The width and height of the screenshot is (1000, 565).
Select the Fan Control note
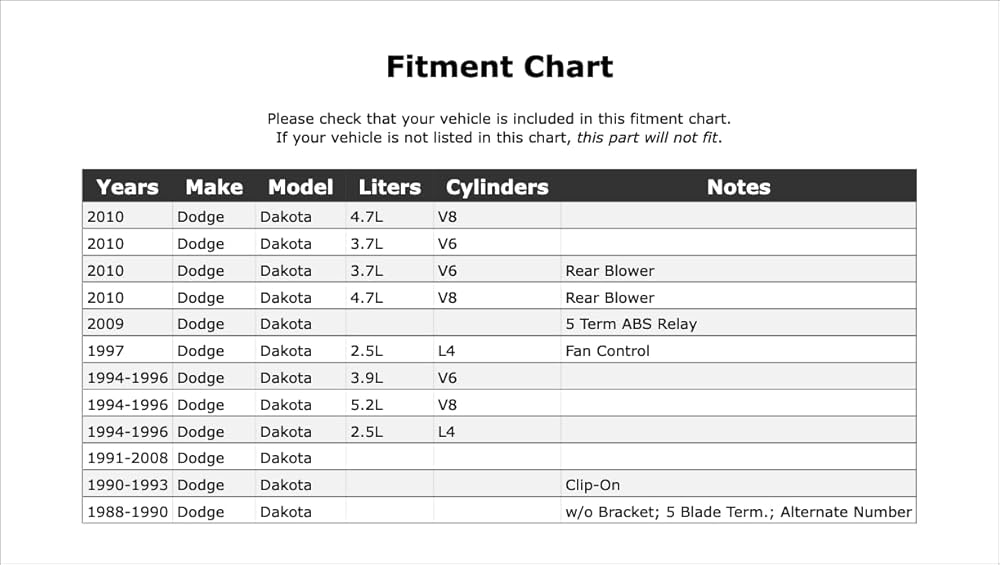point(607,351)
